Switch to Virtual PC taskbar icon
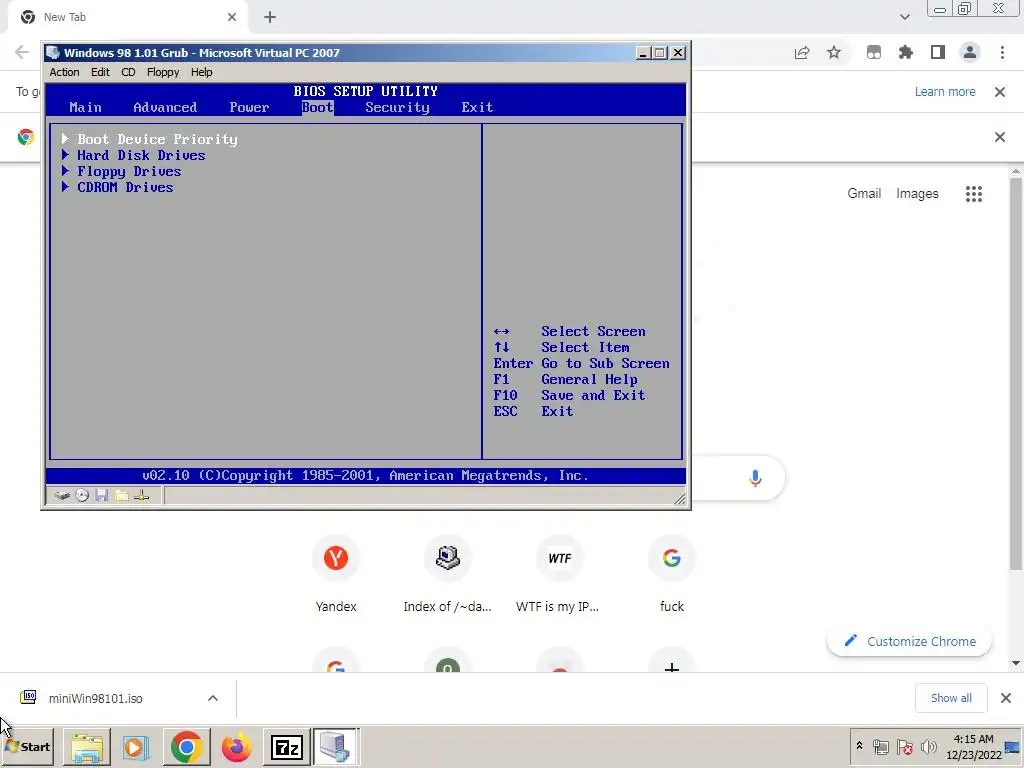Screen dimensions: 1024x768 pyautogui.click(x=336, y=747)
